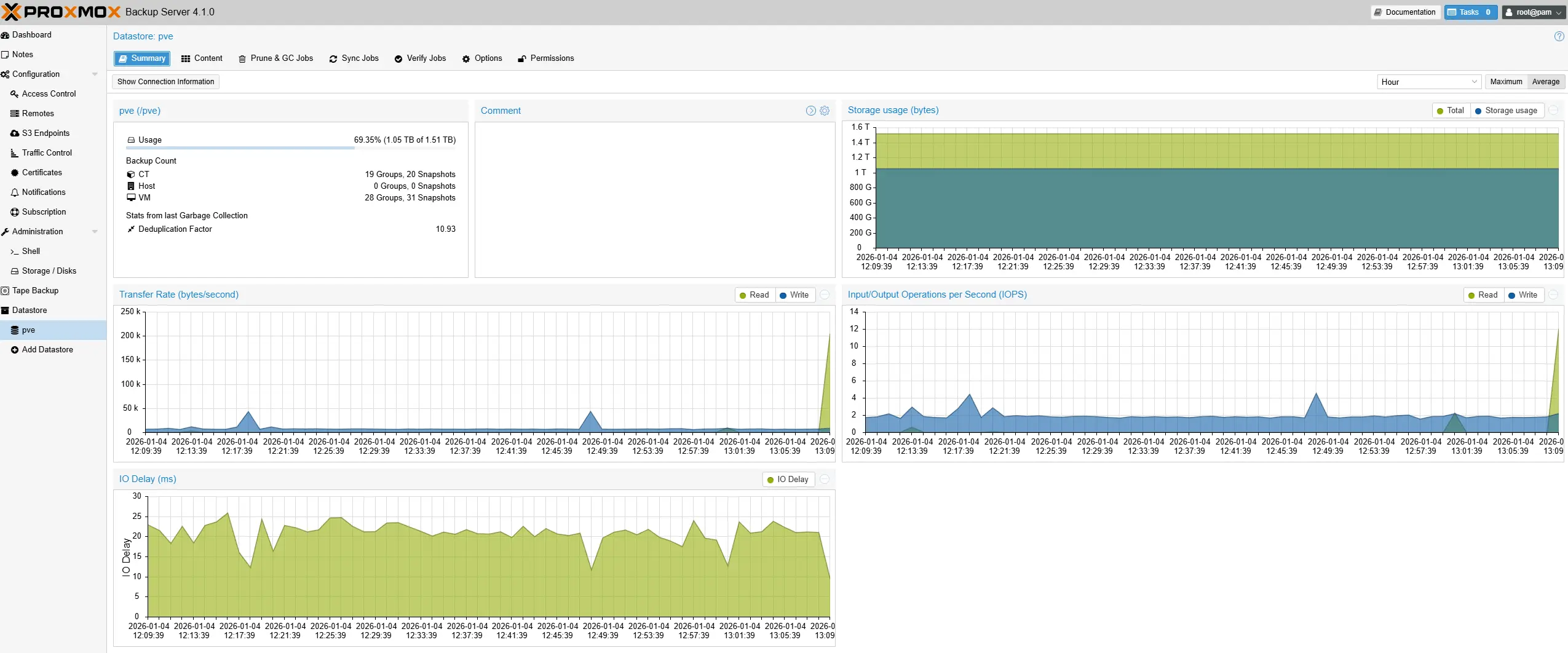This screenshot has height=653, width=1568.
Task: Select the Maximum graph mode button
Action: click(x=1506, y=82)
